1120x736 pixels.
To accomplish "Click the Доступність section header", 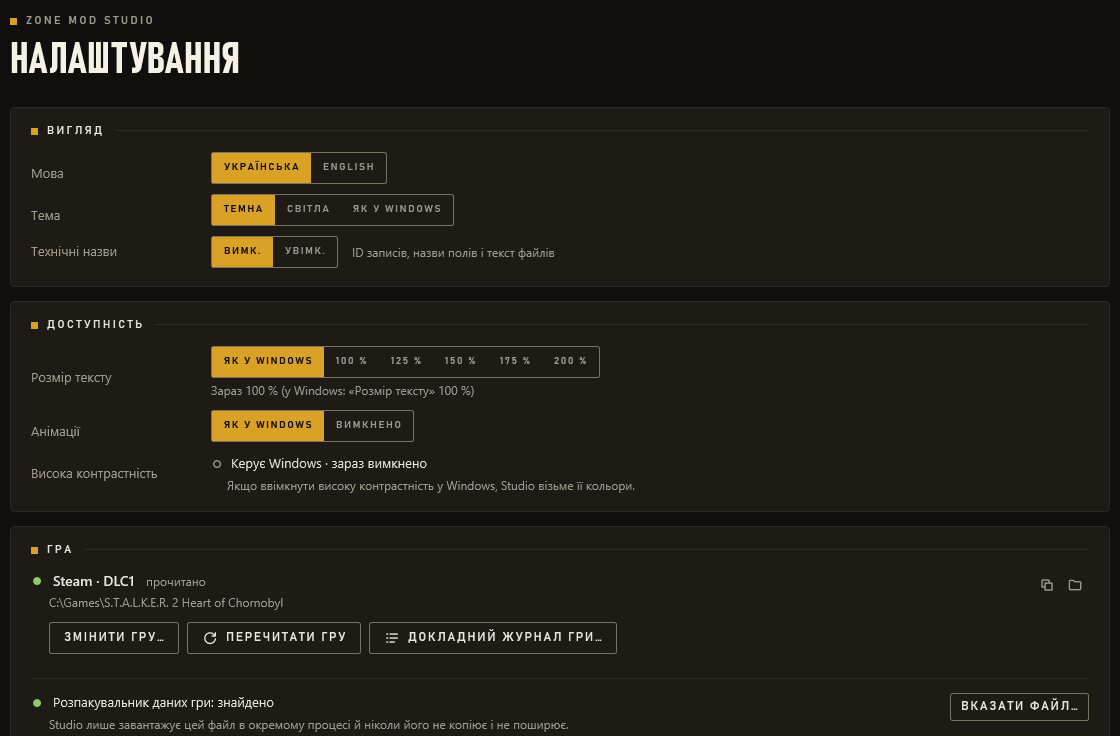I will pyautogui.click(x=95, y=324).
